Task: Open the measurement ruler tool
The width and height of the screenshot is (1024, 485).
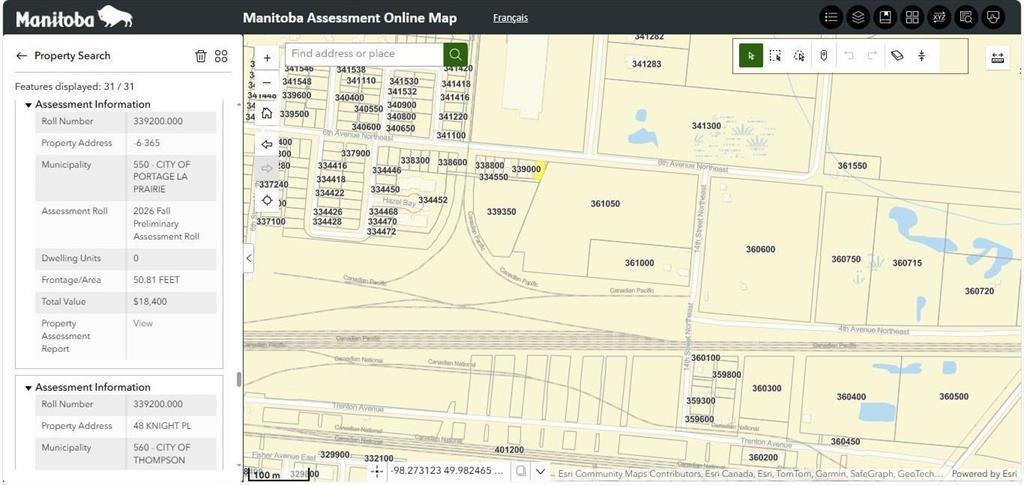Action: 997,58
